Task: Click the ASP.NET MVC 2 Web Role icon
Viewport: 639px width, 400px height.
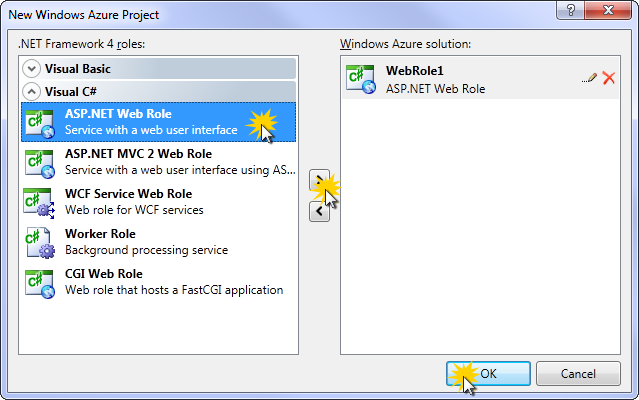Action: (x=39, y=163)
